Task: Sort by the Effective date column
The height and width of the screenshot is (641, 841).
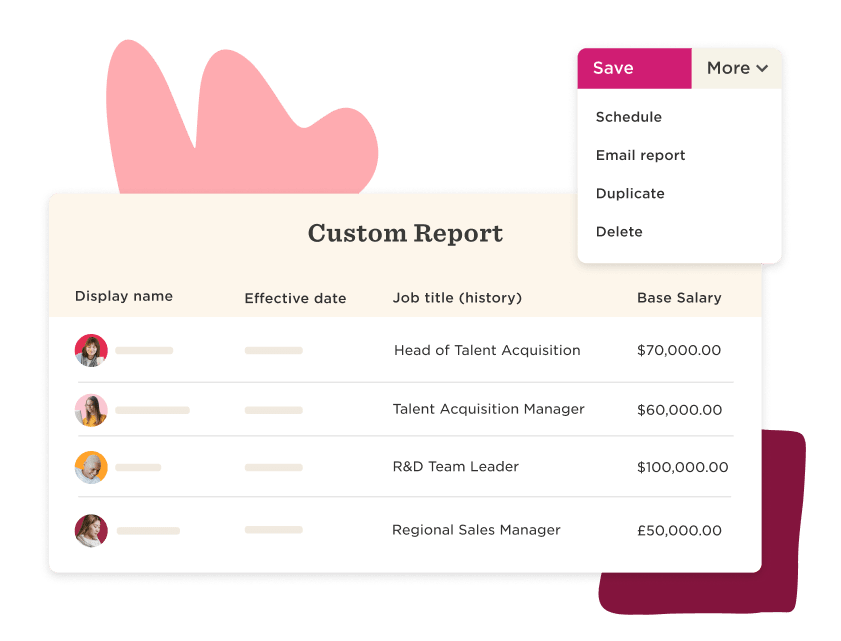Action: coord(295,298)
